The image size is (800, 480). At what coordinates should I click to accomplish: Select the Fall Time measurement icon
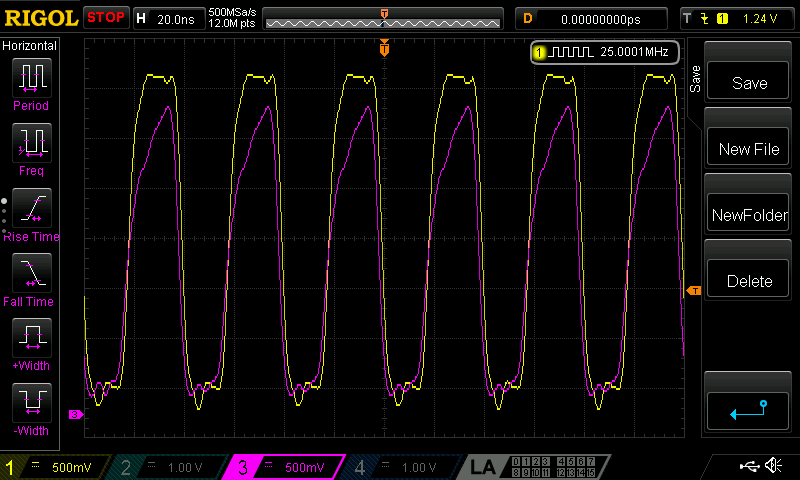point(32,272)
